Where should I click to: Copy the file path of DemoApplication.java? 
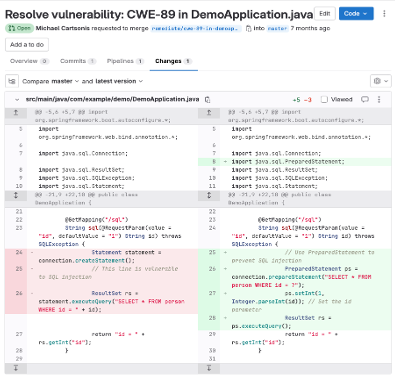coord(208,100)
